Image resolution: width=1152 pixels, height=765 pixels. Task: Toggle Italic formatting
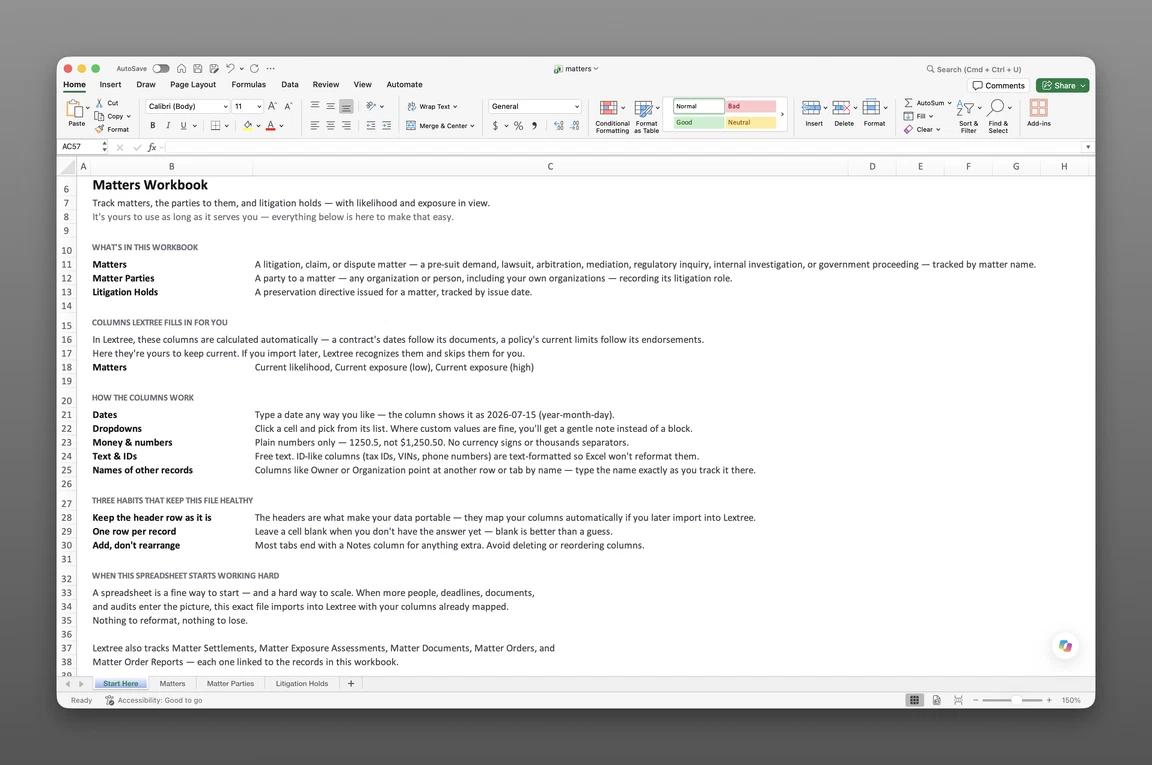[x=168, y=126]
